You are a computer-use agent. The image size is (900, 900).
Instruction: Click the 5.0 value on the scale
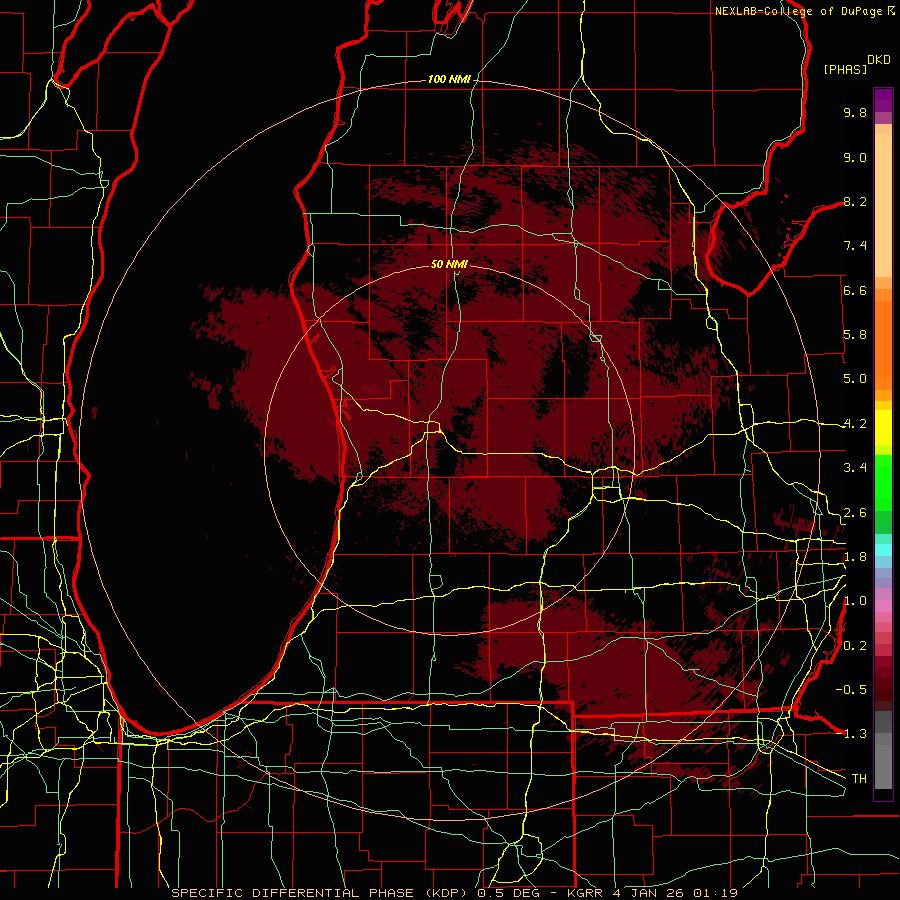855,379
